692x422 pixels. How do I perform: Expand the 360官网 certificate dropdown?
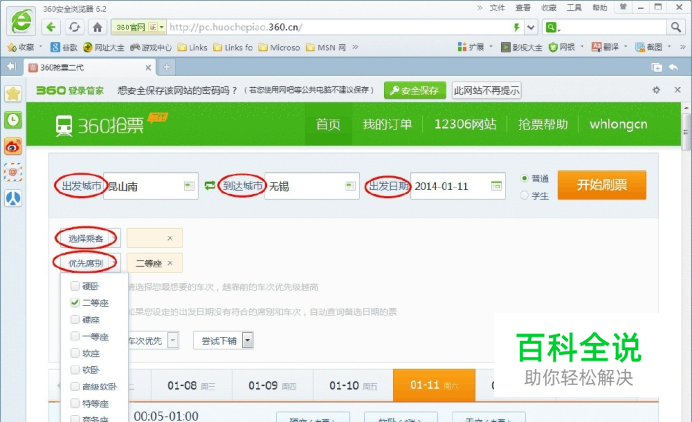162,27
